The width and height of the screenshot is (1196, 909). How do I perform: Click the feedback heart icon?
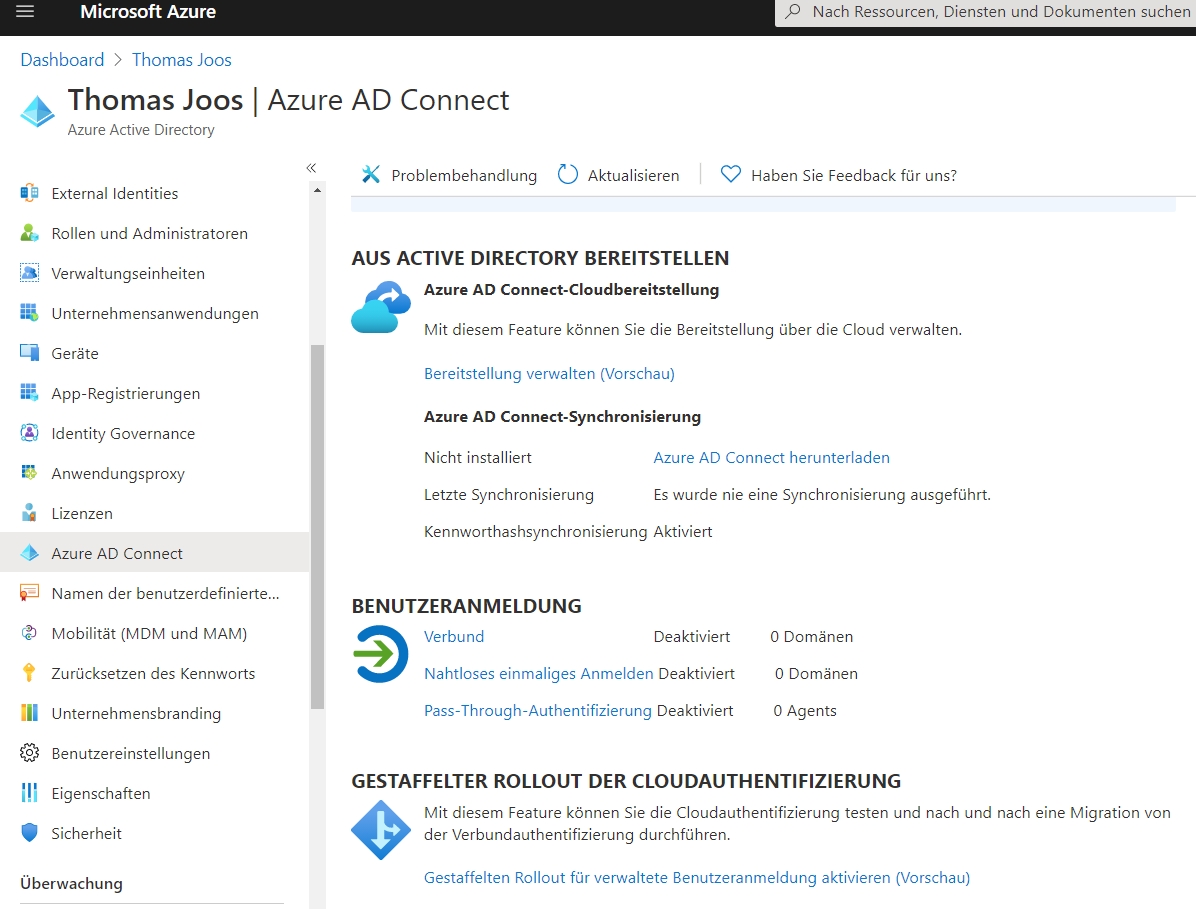730,175
